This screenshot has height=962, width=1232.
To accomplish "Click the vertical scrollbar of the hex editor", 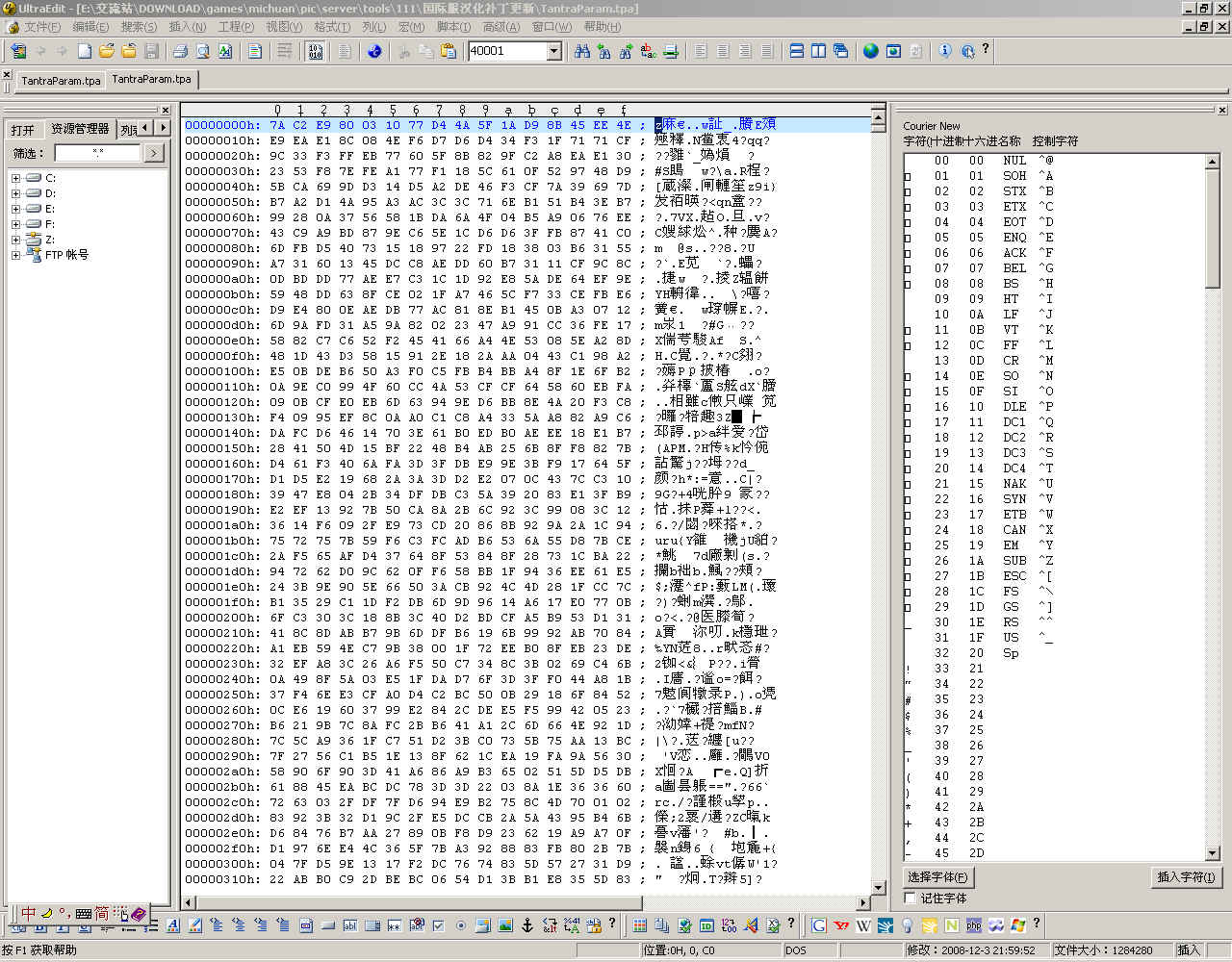I will pyautogui.click(x=878, y=502).
